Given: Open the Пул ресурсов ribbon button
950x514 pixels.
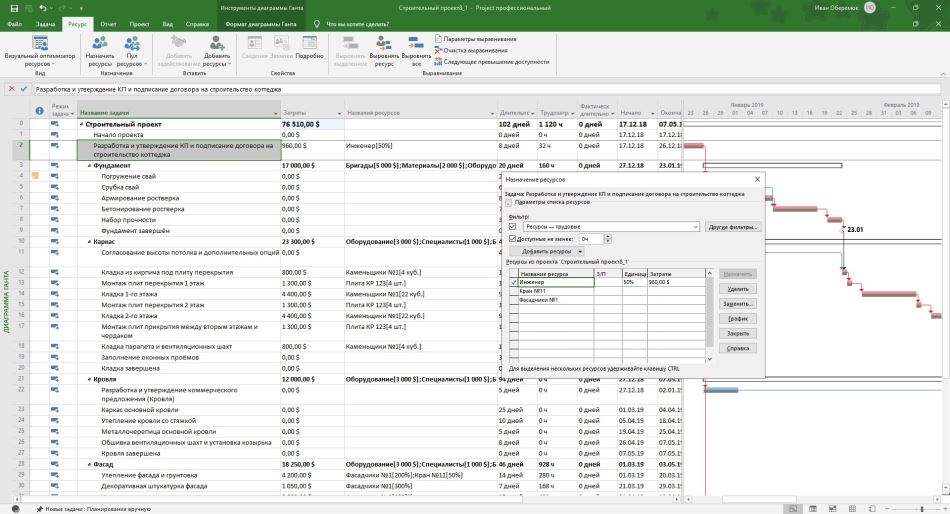Looking at the screenshot, I should tap(130, 51).
